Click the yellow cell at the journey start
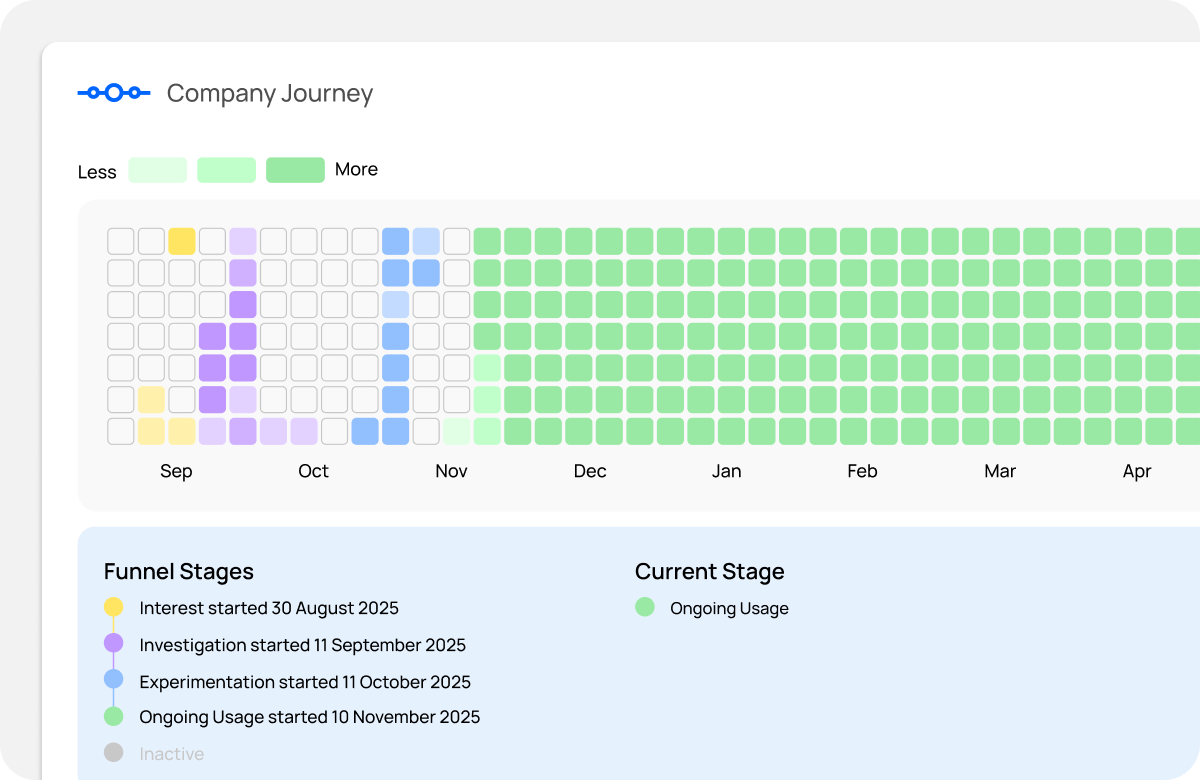1200x780 pixels. [181, 239]
